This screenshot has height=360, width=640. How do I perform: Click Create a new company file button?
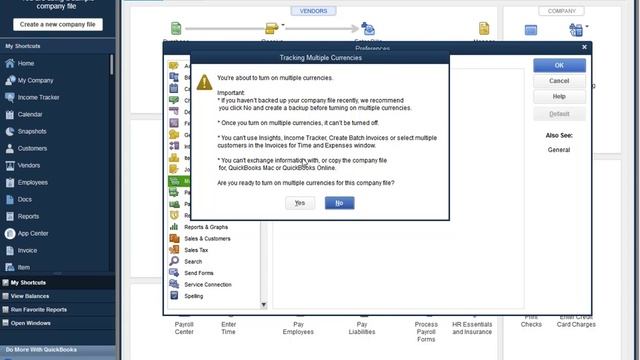(58, 24)
